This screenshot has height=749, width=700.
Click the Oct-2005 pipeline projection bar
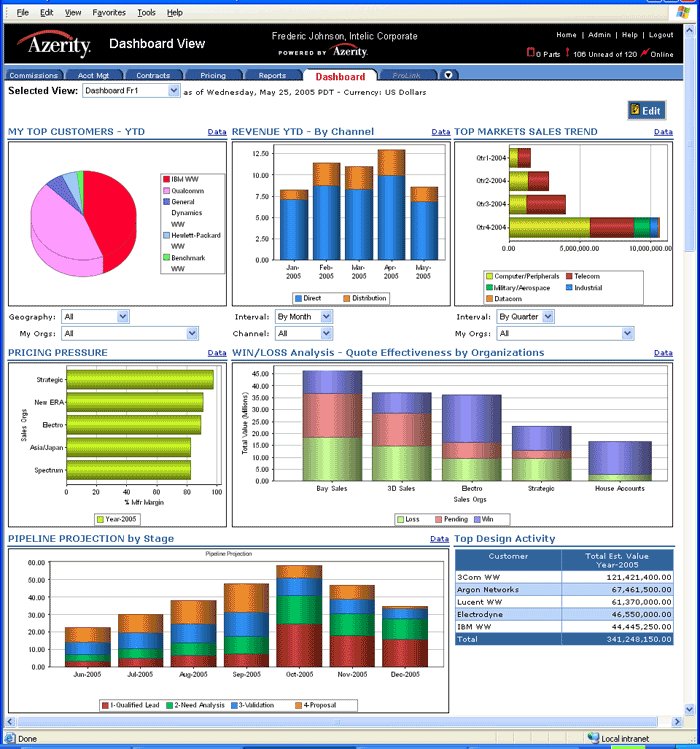tap(299, 616)
